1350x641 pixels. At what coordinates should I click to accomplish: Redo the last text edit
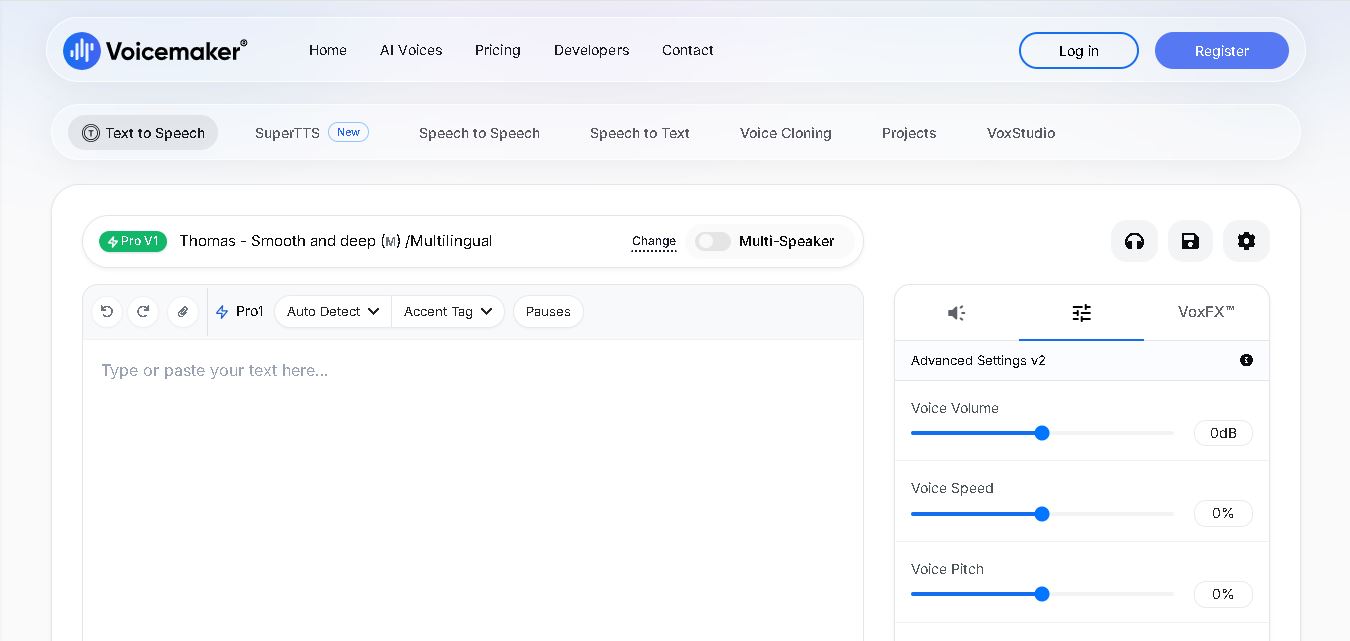143,312
